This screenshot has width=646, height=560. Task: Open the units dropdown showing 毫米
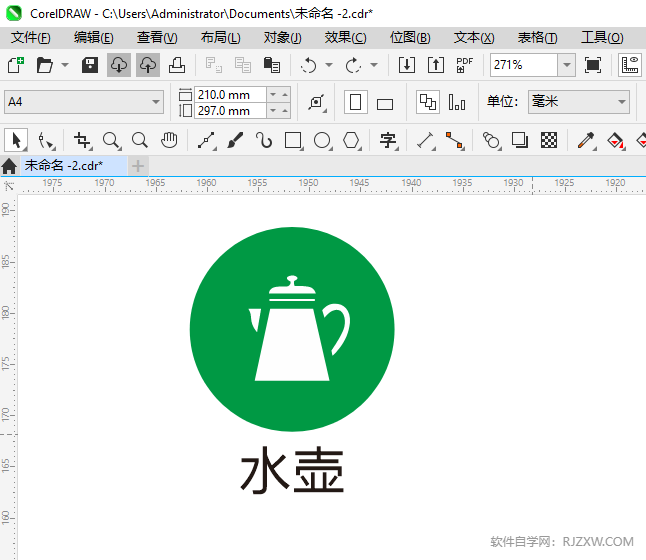click(x=579, y=102)
